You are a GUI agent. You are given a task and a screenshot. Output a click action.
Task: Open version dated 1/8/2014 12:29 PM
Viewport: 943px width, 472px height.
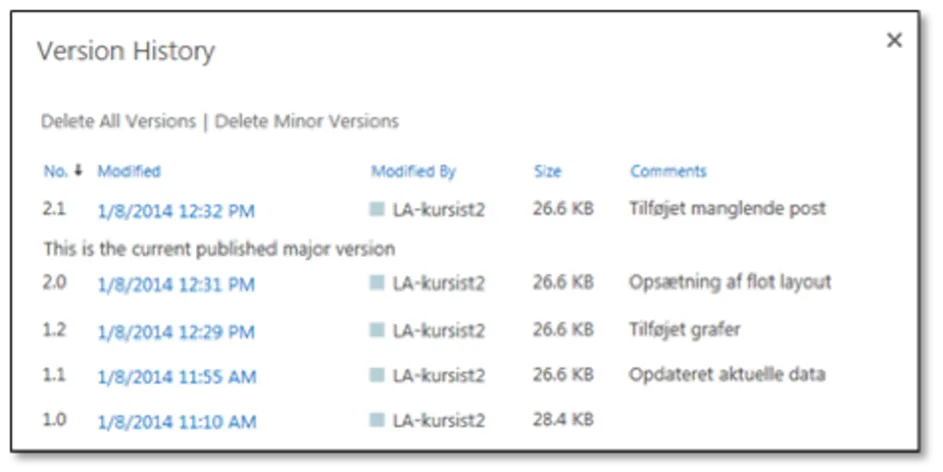click(176, 332)
